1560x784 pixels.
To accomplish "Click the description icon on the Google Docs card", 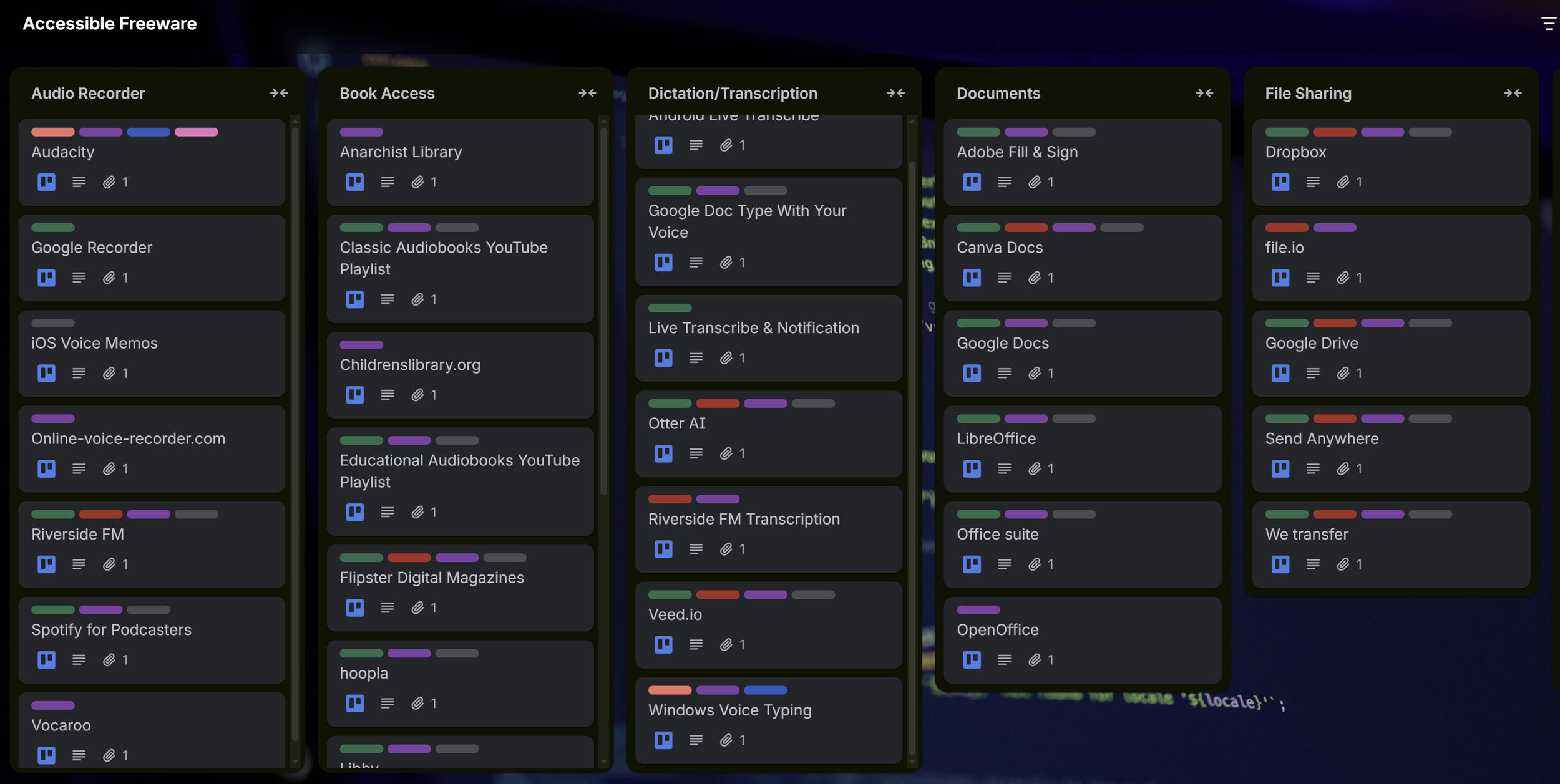I will [x=1004, y=373].
